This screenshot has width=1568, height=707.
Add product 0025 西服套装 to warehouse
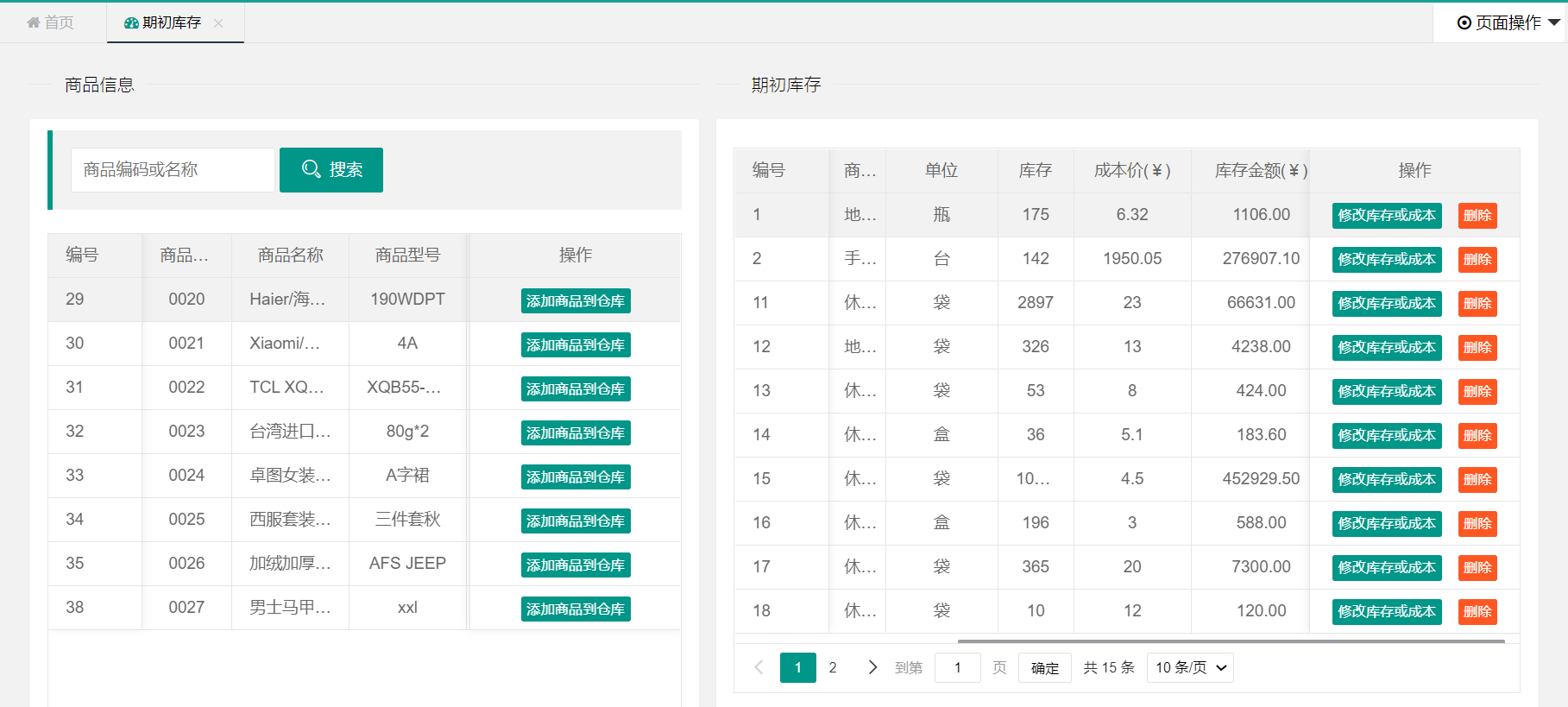coord(576,521)
